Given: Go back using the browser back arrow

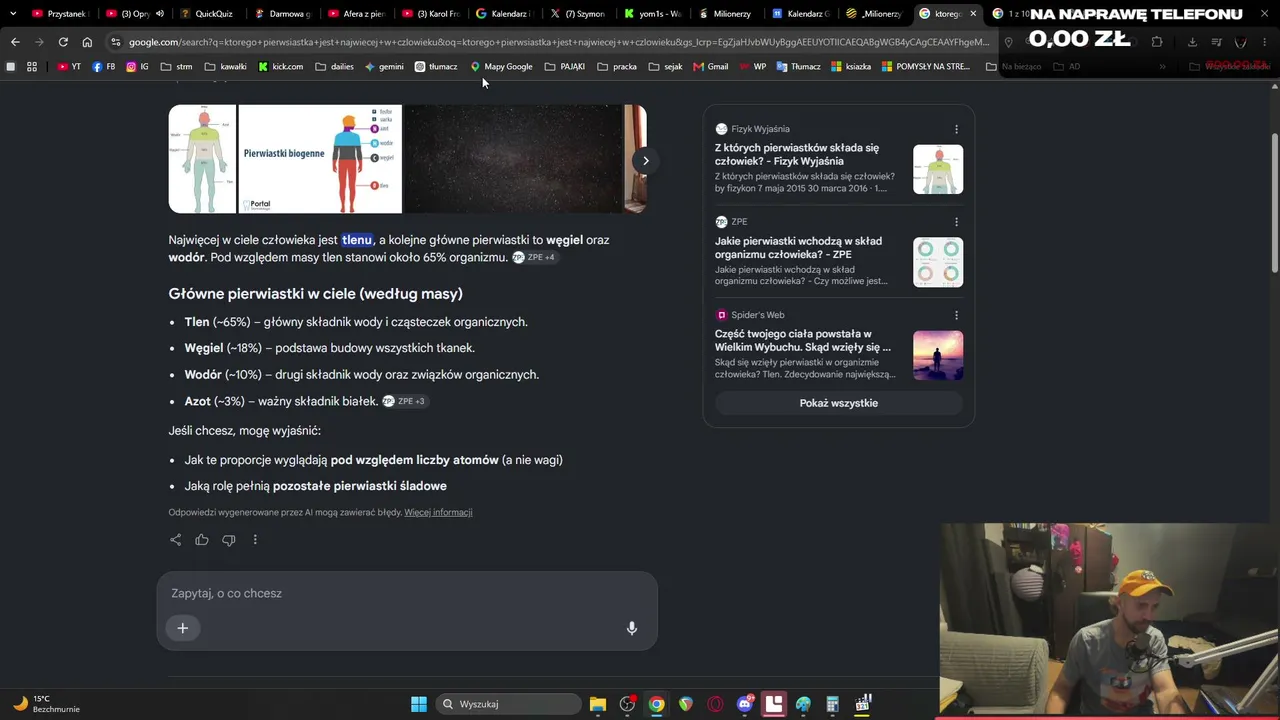Looking at the screenshot, I should coord(15,42).
